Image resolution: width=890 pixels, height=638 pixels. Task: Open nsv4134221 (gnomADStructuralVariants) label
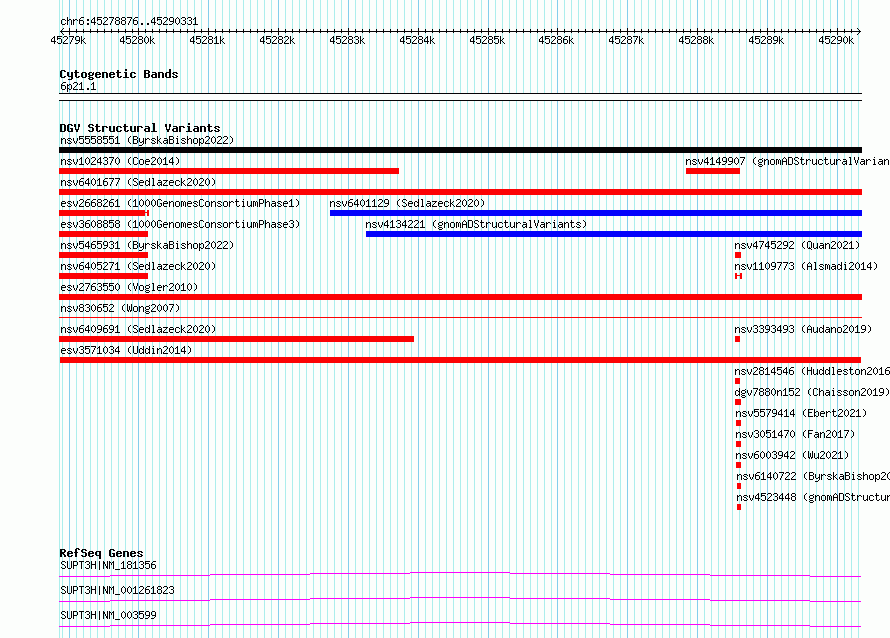pos(476,224)
